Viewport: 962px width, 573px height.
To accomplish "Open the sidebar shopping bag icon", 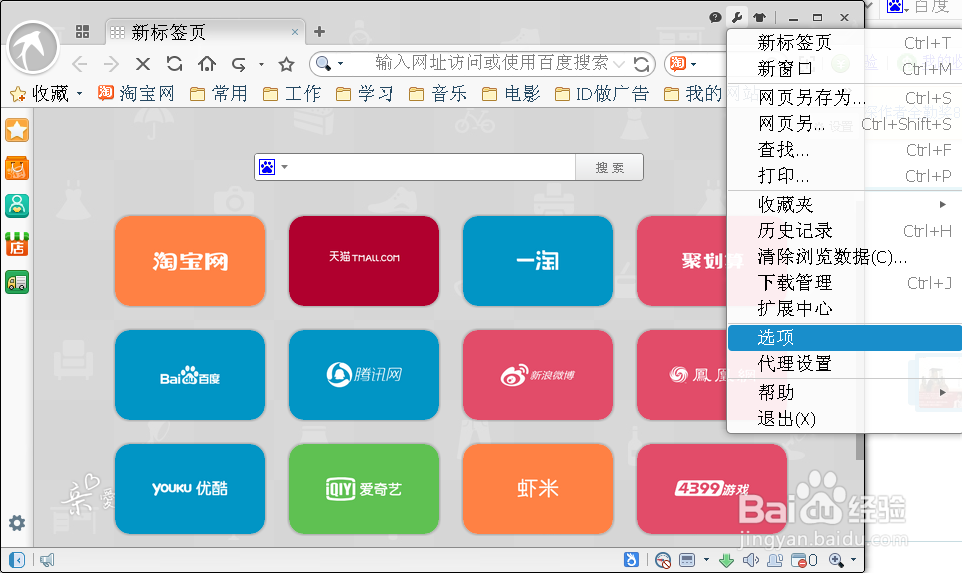I will (17, 168).
